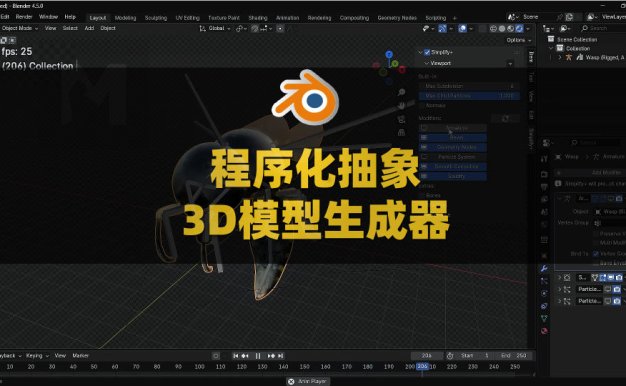Jump to timeline start frame
This screenshot has height=386, width=626.
pos(236,356)
